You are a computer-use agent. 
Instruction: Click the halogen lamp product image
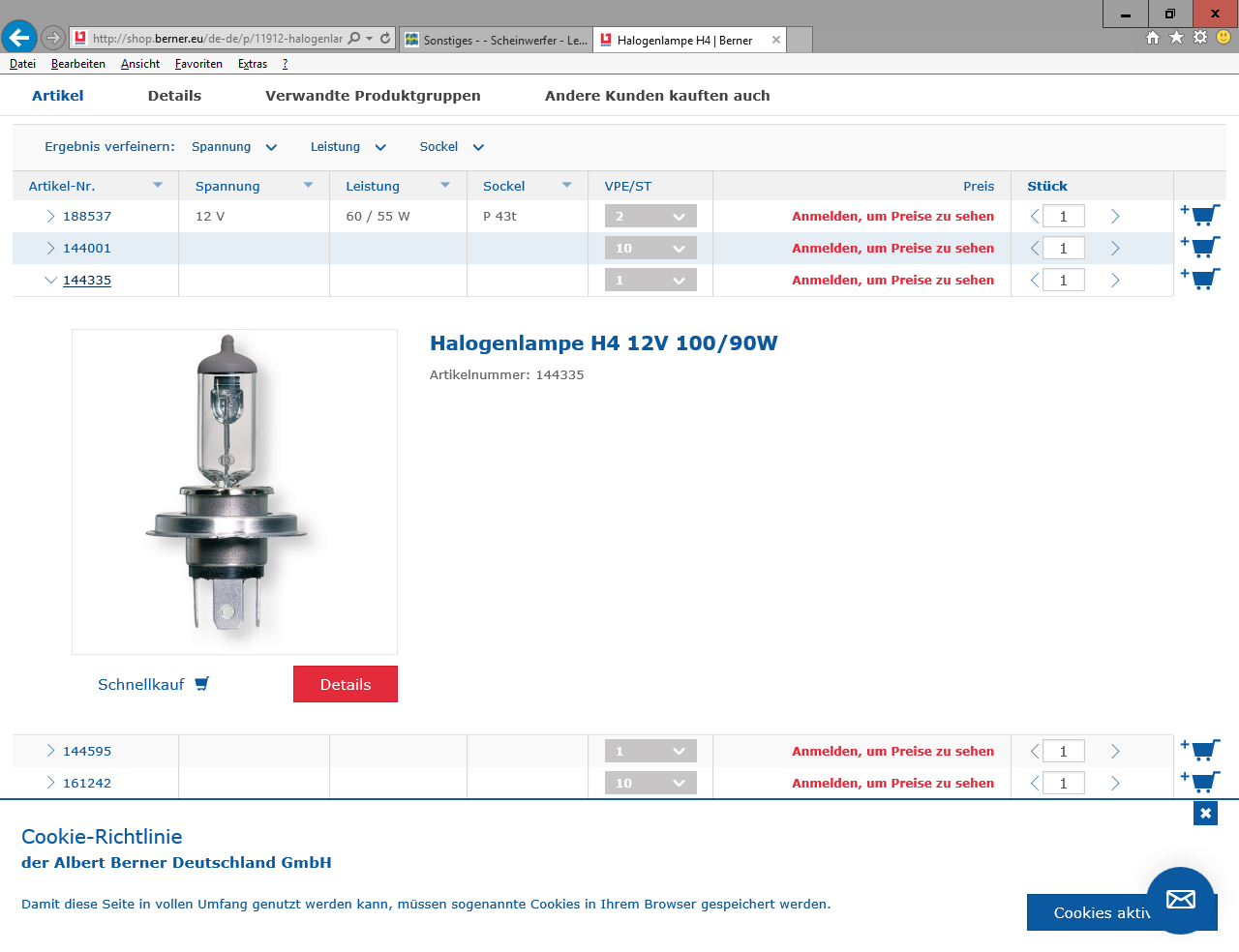coord(234,491)
